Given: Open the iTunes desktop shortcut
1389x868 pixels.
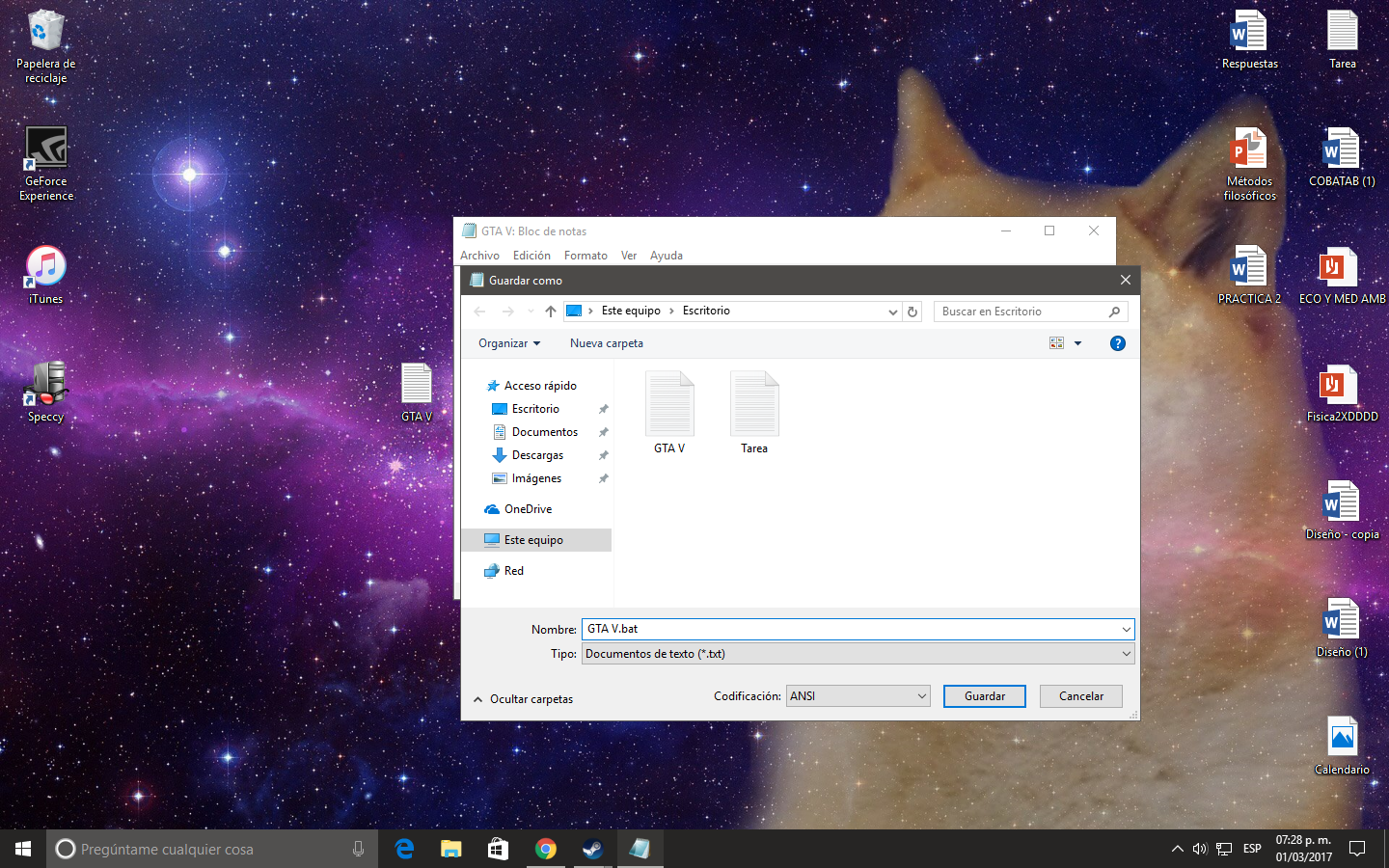Looking at the screenshot, I should point(45,276).
